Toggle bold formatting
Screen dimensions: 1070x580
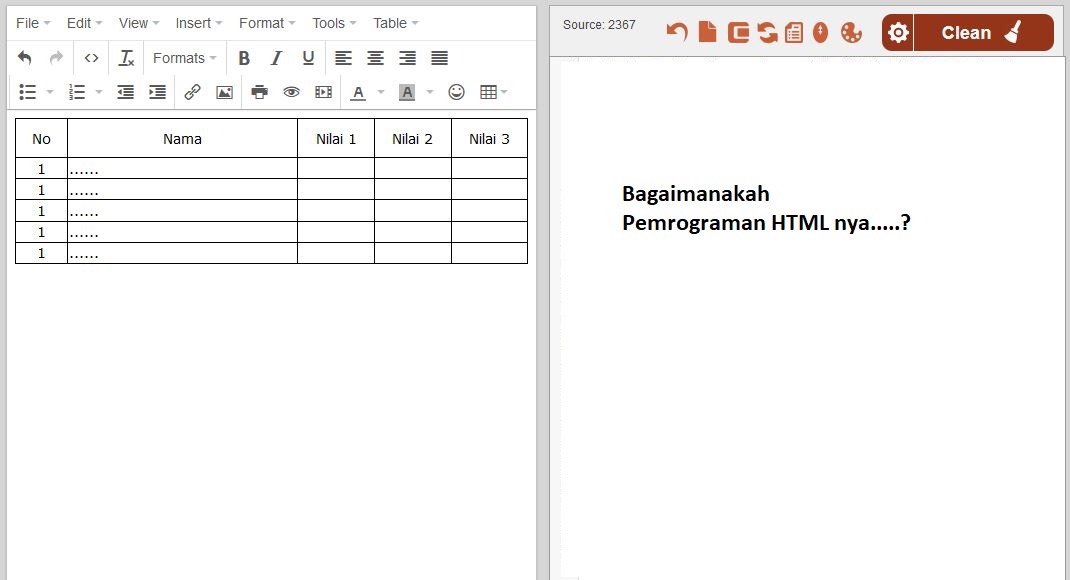(x=244, y=57)
